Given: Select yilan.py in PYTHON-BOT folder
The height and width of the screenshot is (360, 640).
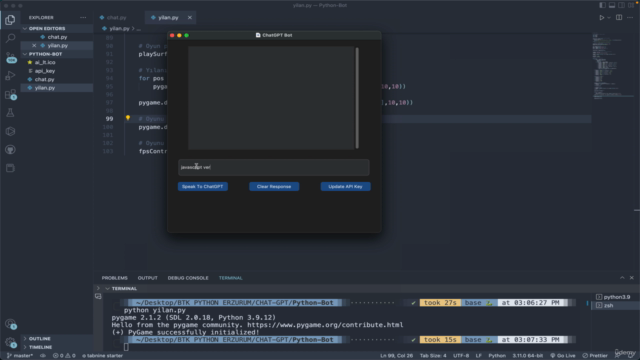Looking at the screenshot, I should [x=45, y=88].
